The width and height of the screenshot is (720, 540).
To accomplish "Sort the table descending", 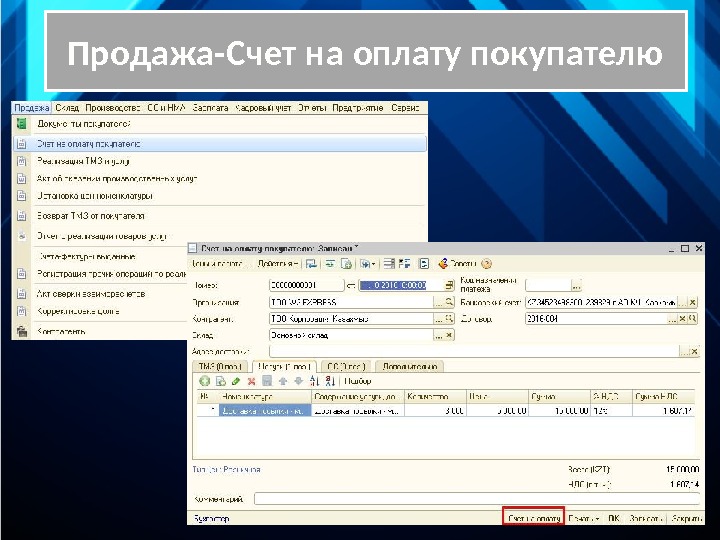I will pyautogui.click(x=330, y=381).
